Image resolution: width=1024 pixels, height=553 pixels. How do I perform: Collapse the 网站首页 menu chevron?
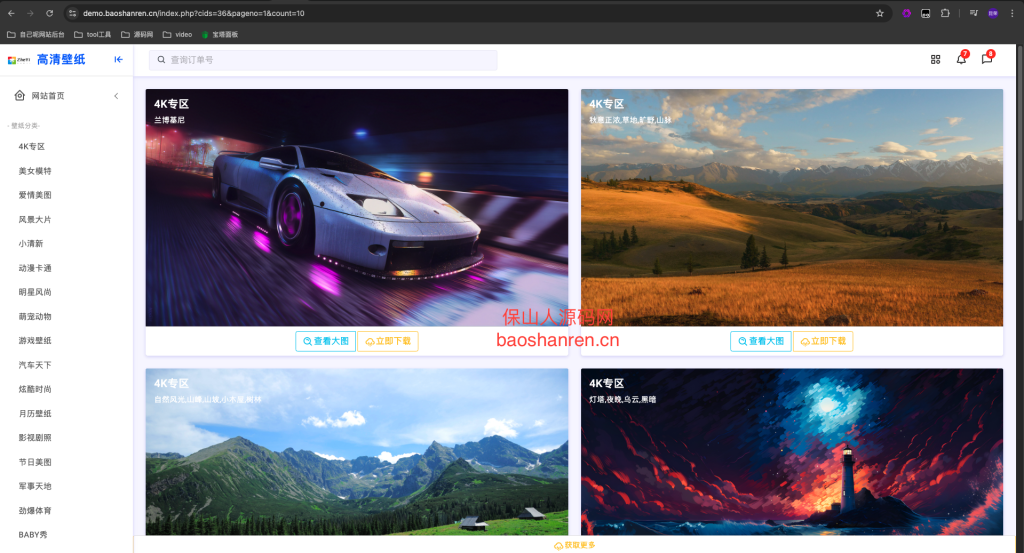[x=116, y=96]
